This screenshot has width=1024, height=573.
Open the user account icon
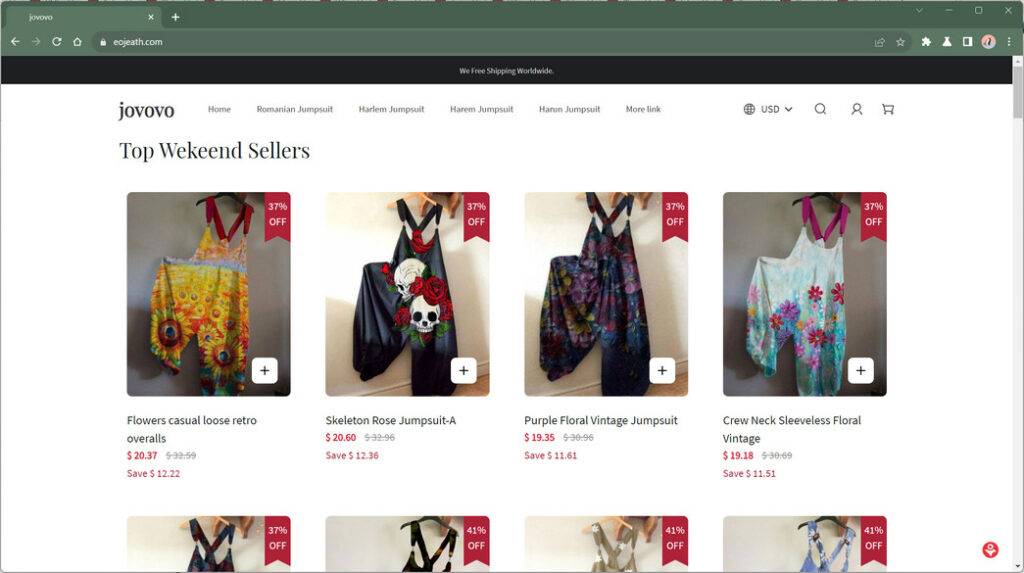856,109
